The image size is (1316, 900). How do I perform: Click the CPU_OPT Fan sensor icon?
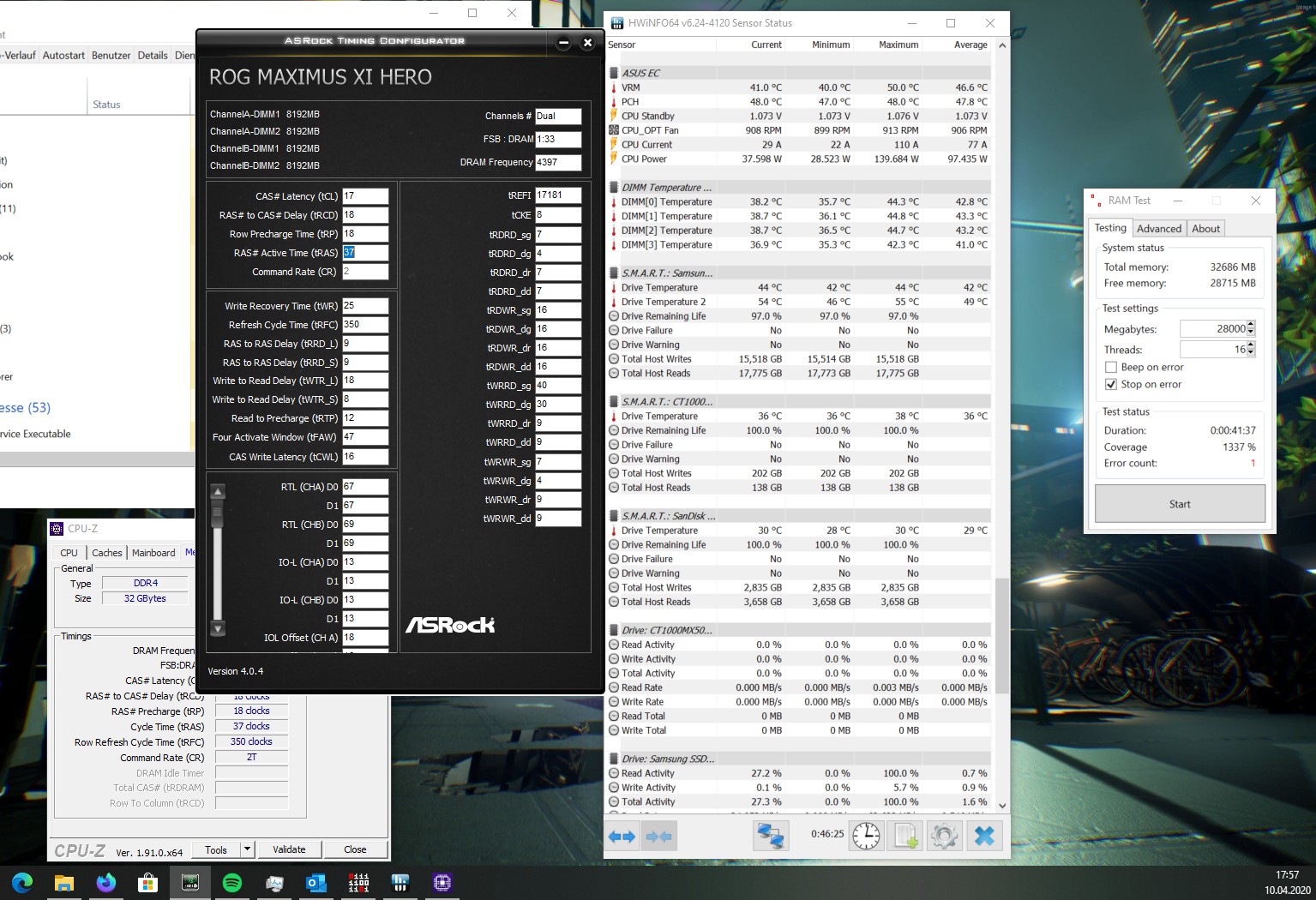(614, 130)
